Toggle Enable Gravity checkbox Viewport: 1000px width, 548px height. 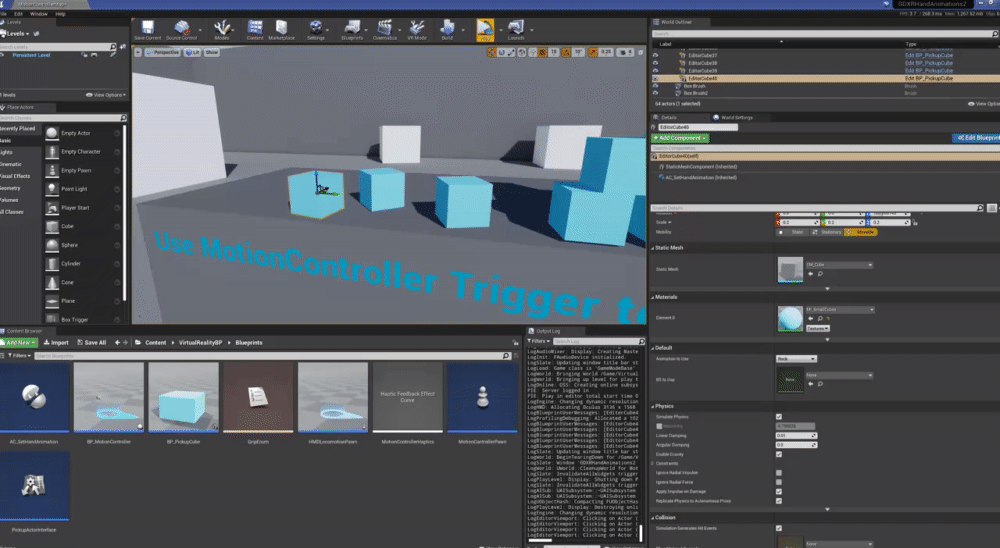[x=779, y=454]
